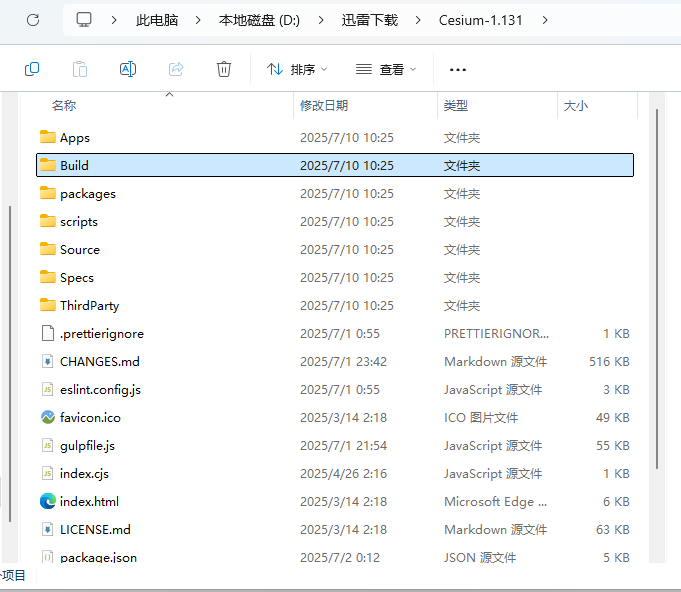This screenshot has height=592, width=681.
Task: Open the three-dots more options menu
Action: pyautogui.click(x=458, y=69)
